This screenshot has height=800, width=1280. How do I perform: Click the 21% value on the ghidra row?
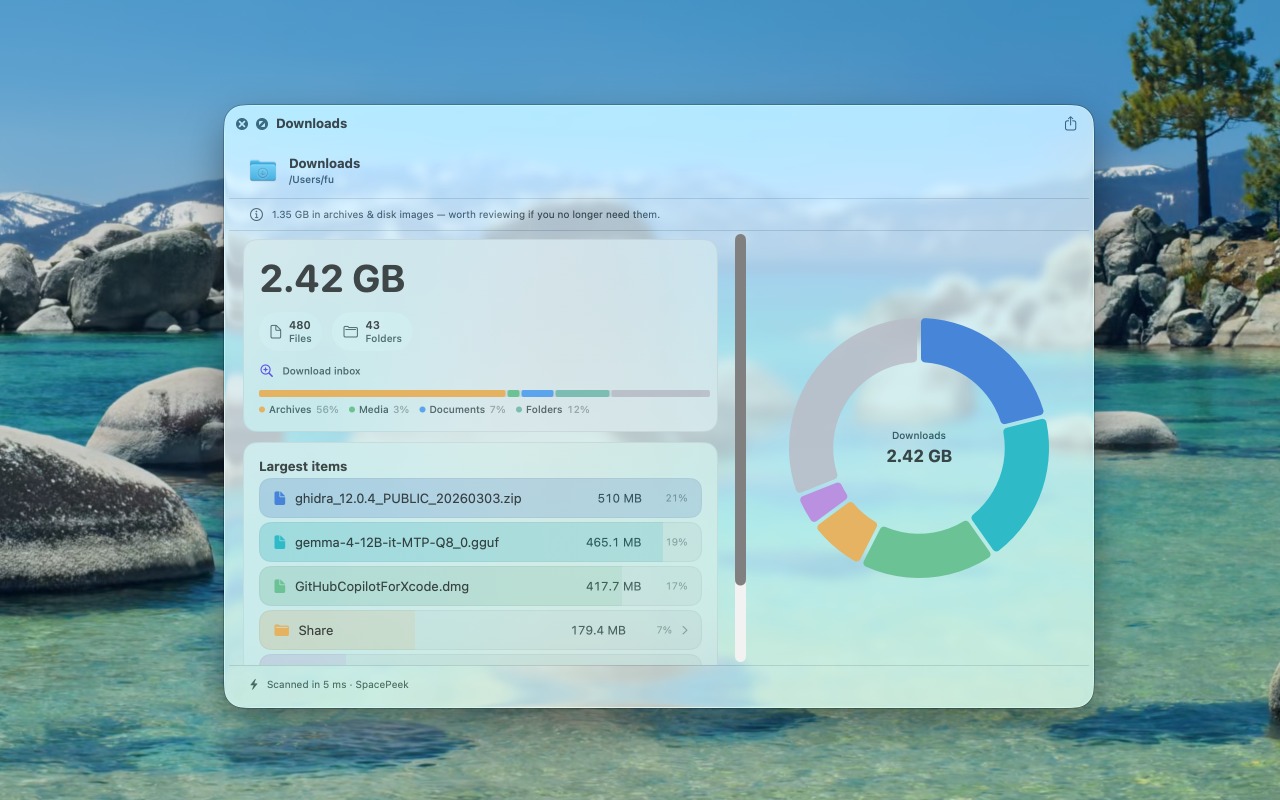676,498
